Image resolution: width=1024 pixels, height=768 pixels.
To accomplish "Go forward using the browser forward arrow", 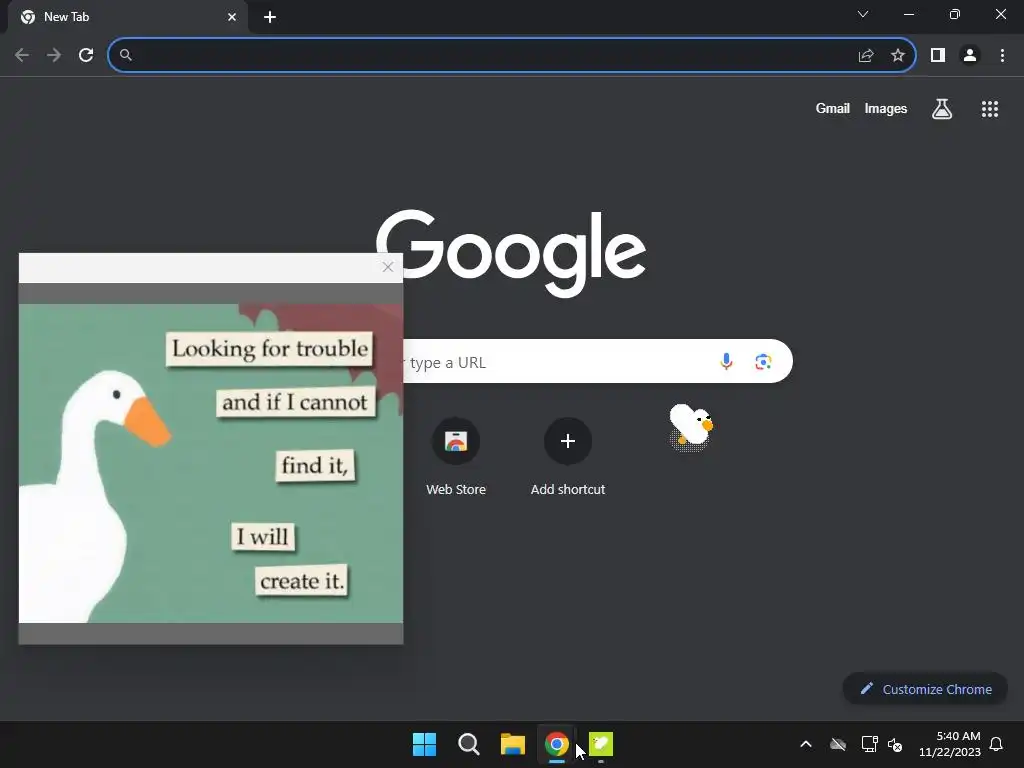I will tap(54, 56).
